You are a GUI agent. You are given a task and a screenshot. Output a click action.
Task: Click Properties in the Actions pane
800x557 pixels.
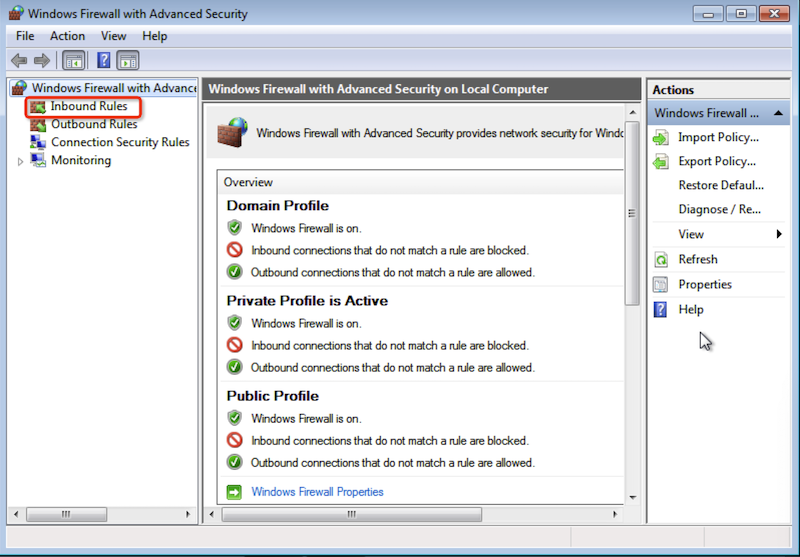pyautogui.click(x=705, y=284)
